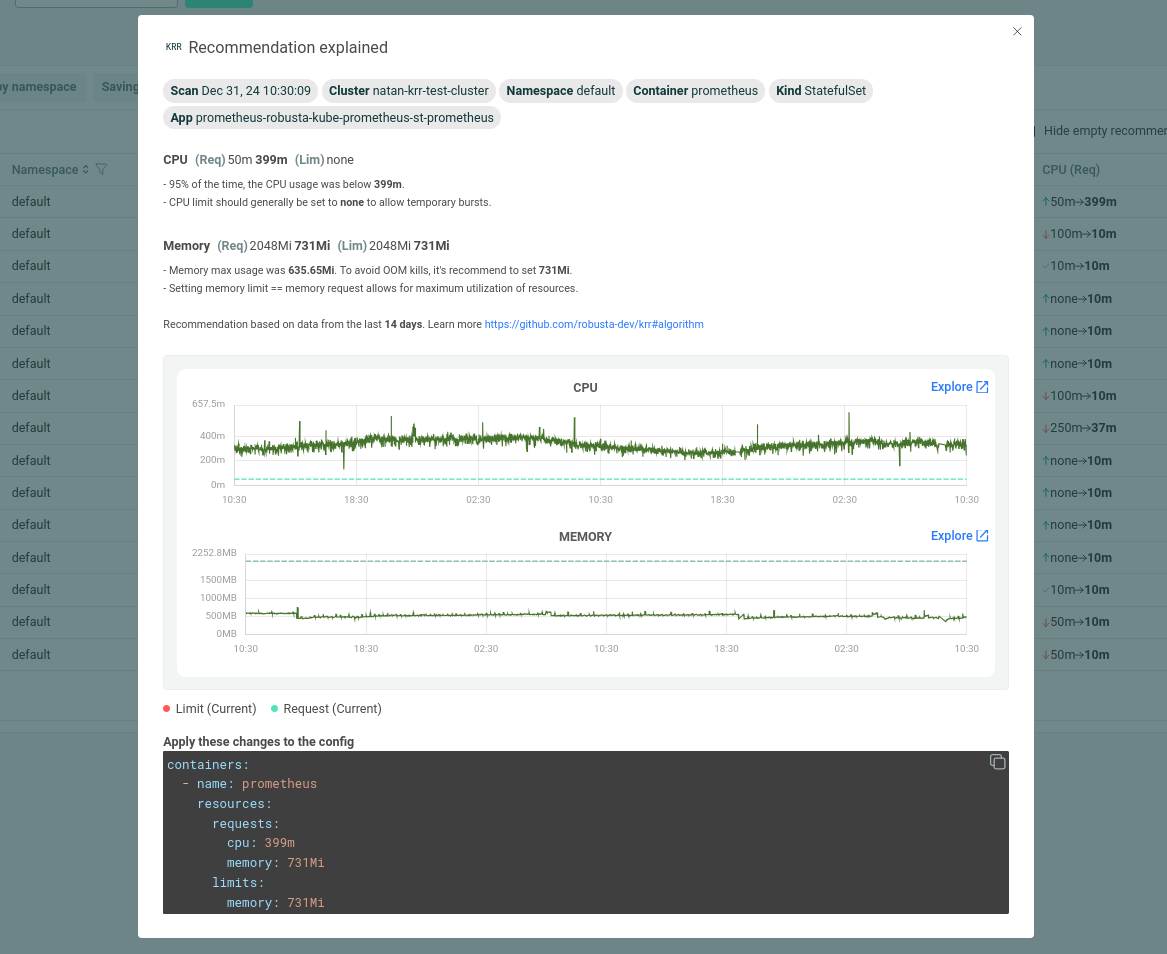
Task: Click the Recommendation explained title
Action: click(288, 47)
